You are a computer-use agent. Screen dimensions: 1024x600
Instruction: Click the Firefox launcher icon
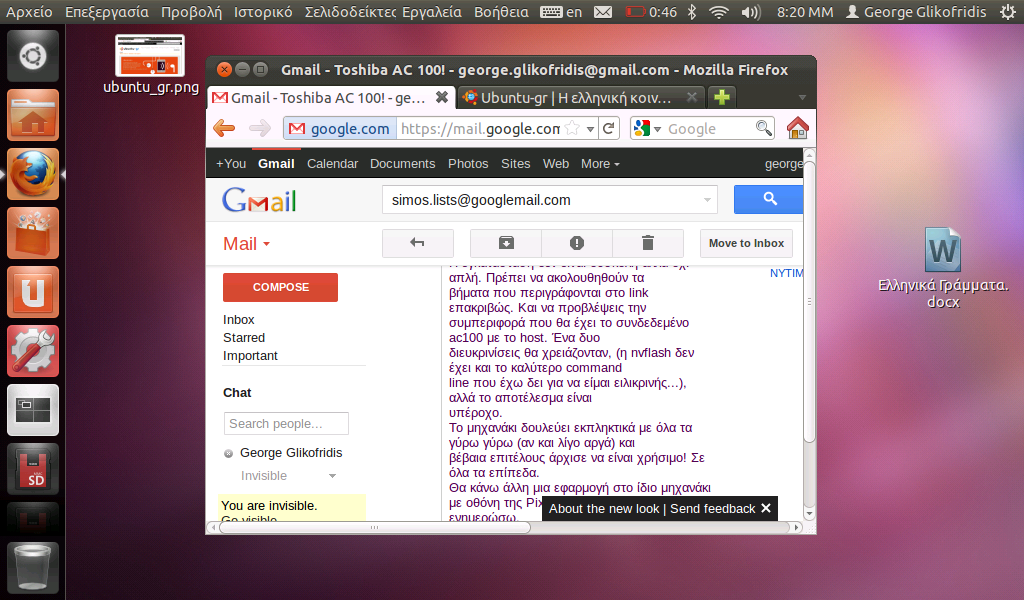(33, 174)
